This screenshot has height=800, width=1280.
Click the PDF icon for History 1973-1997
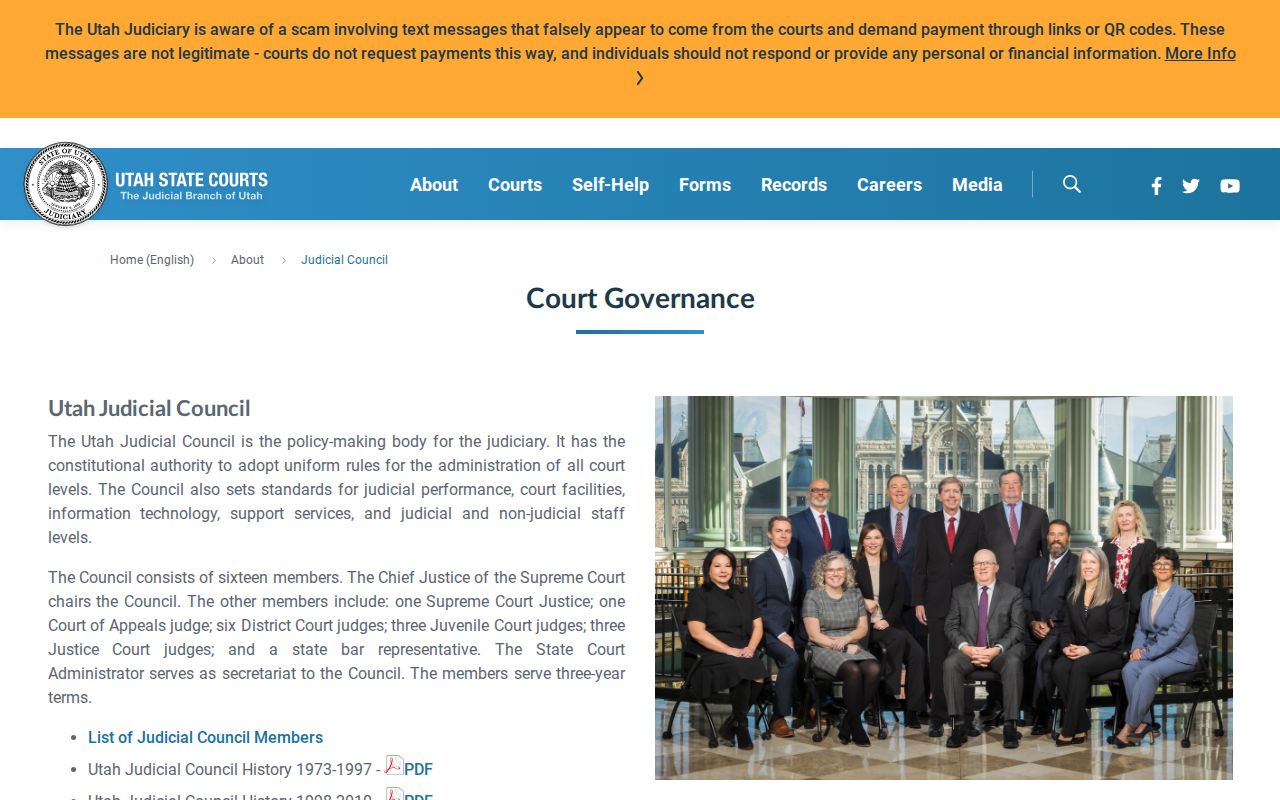394,766
